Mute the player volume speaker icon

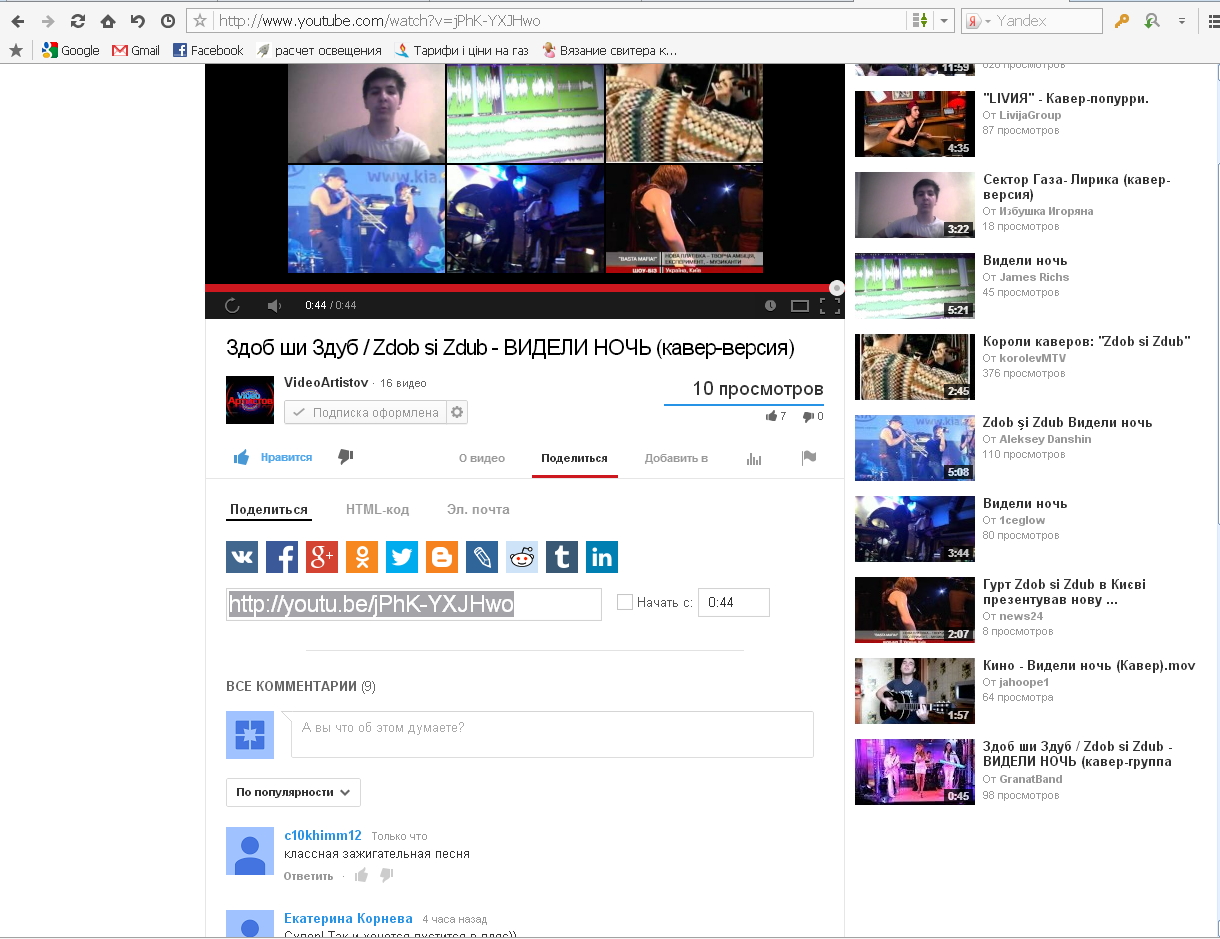(274, 306)
